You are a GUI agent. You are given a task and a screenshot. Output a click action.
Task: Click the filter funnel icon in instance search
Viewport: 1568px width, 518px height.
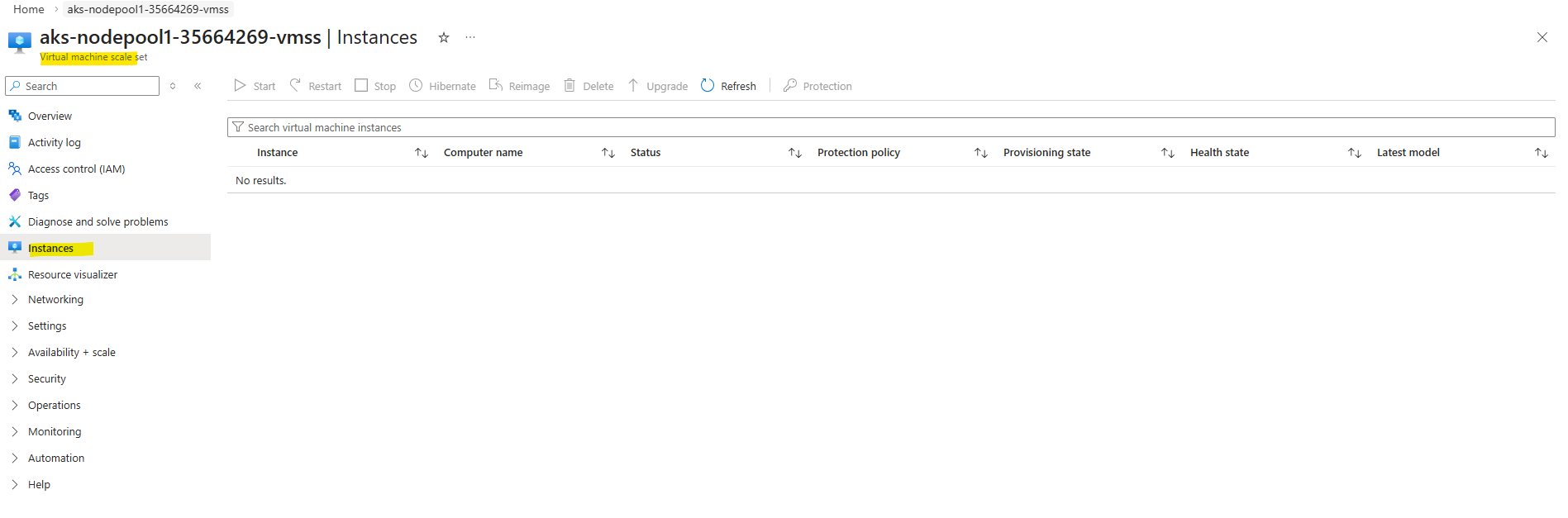tap(238, 127)
